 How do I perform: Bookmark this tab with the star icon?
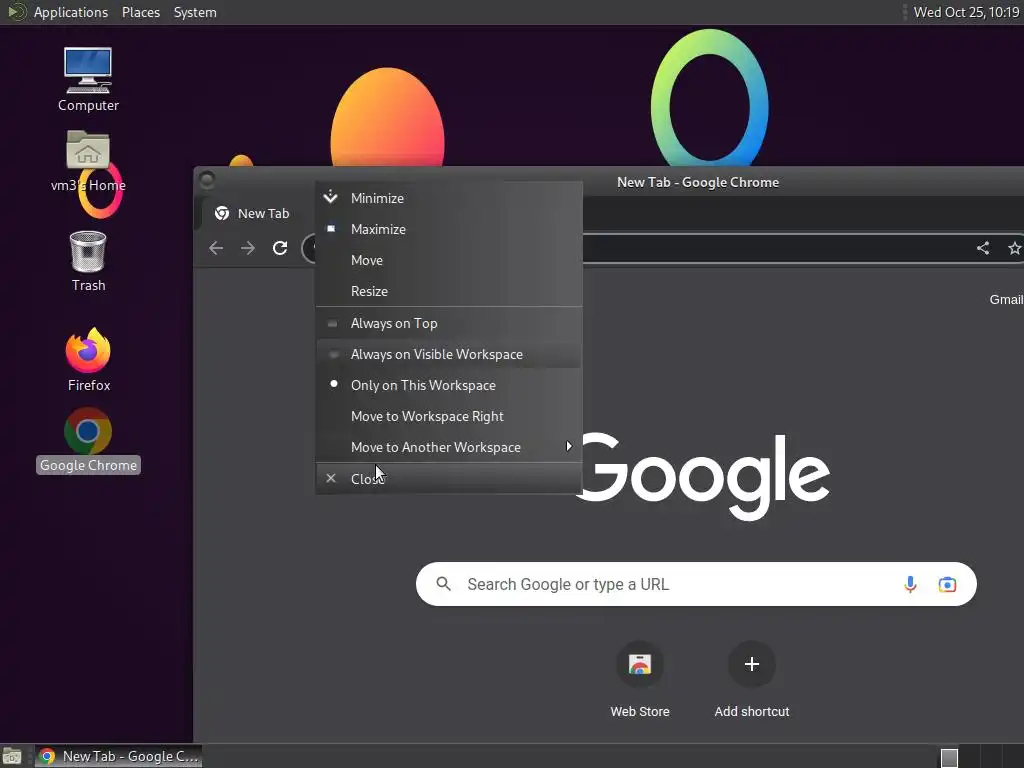[x=1014, y=248]
